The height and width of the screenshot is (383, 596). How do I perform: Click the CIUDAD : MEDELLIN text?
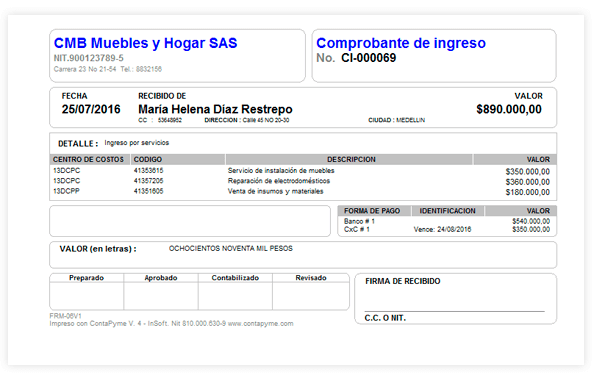[x=396, y=120]
